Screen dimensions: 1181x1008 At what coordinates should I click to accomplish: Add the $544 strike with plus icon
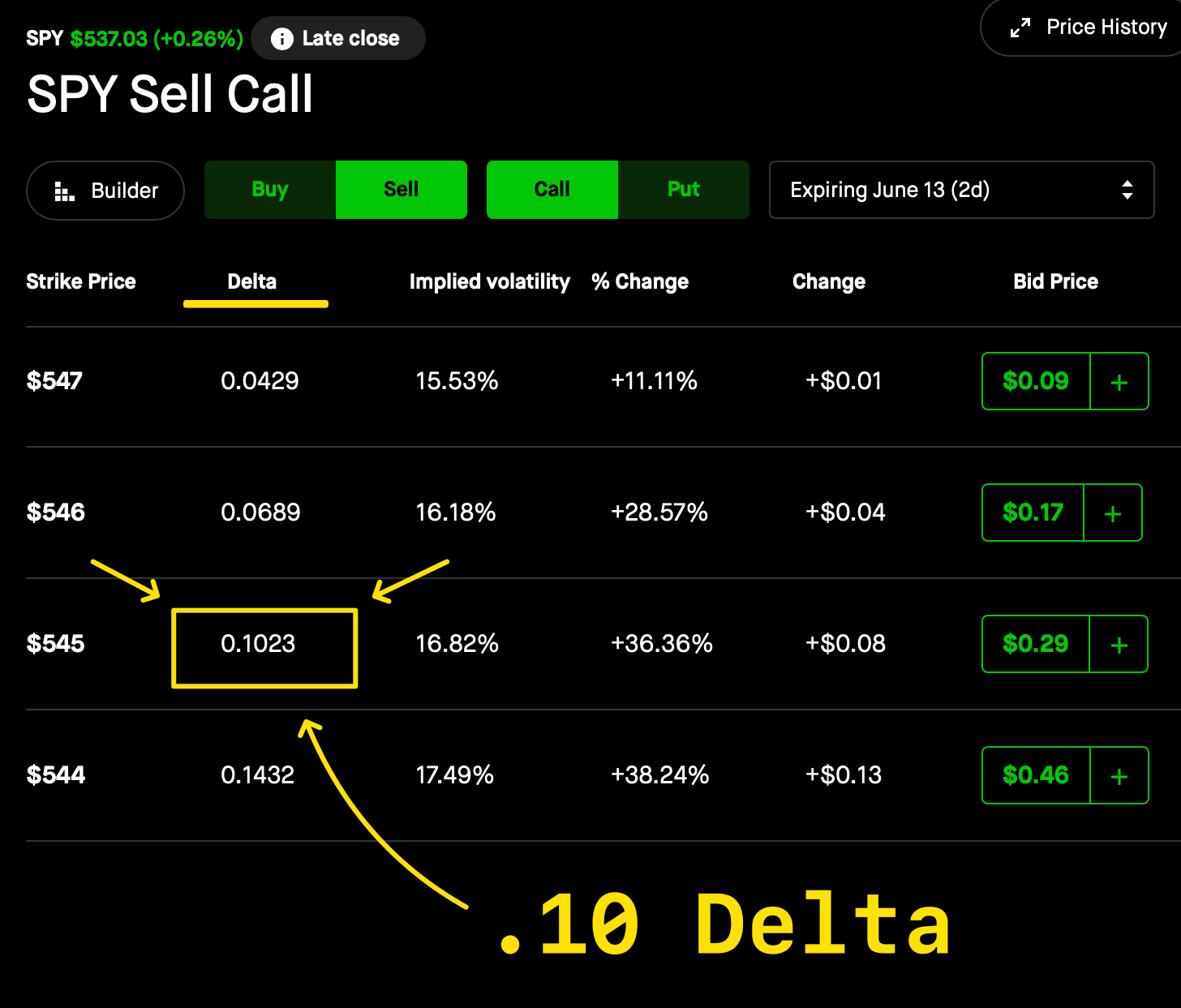tap(1119, 776)
